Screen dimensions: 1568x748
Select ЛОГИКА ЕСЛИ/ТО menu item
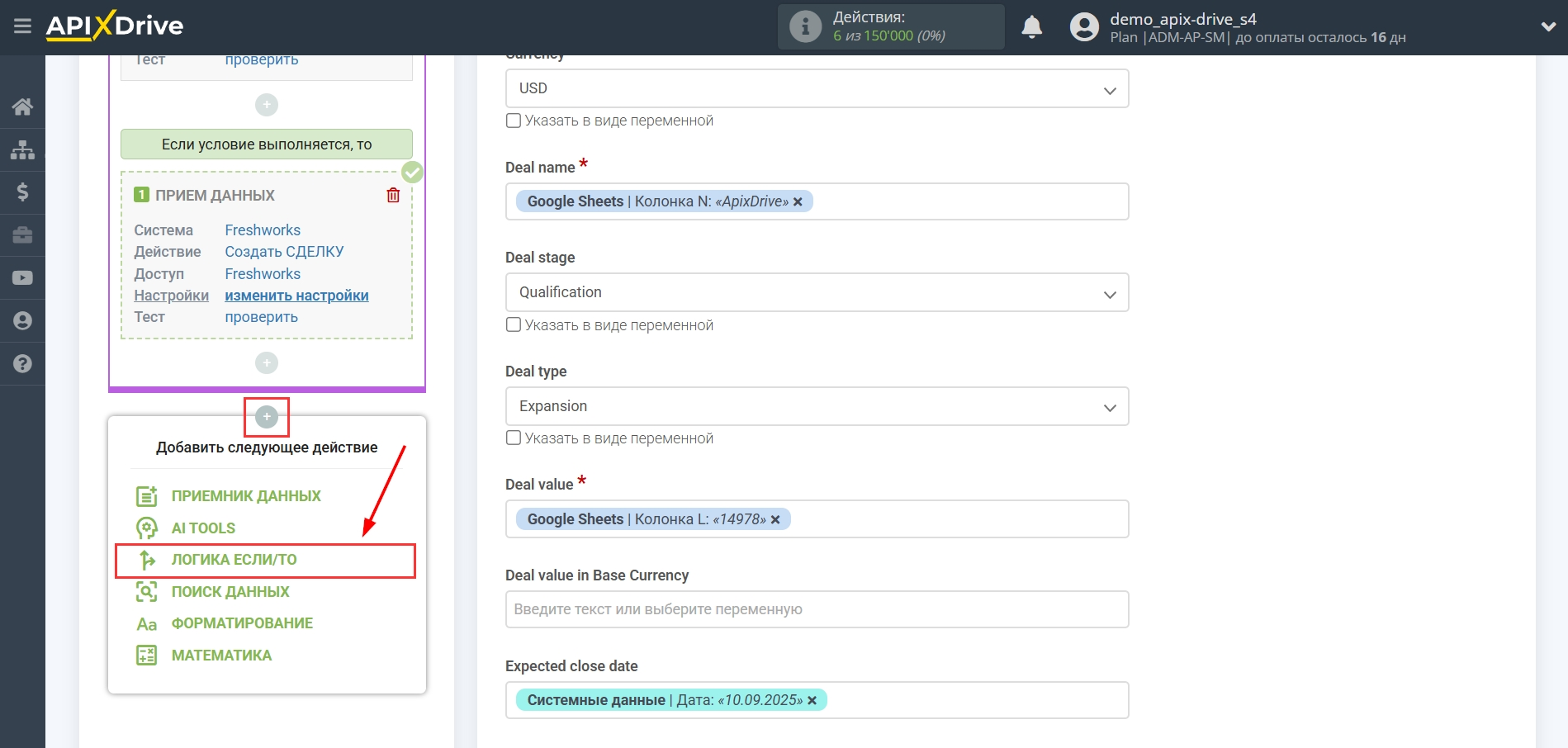coord(234,560)
